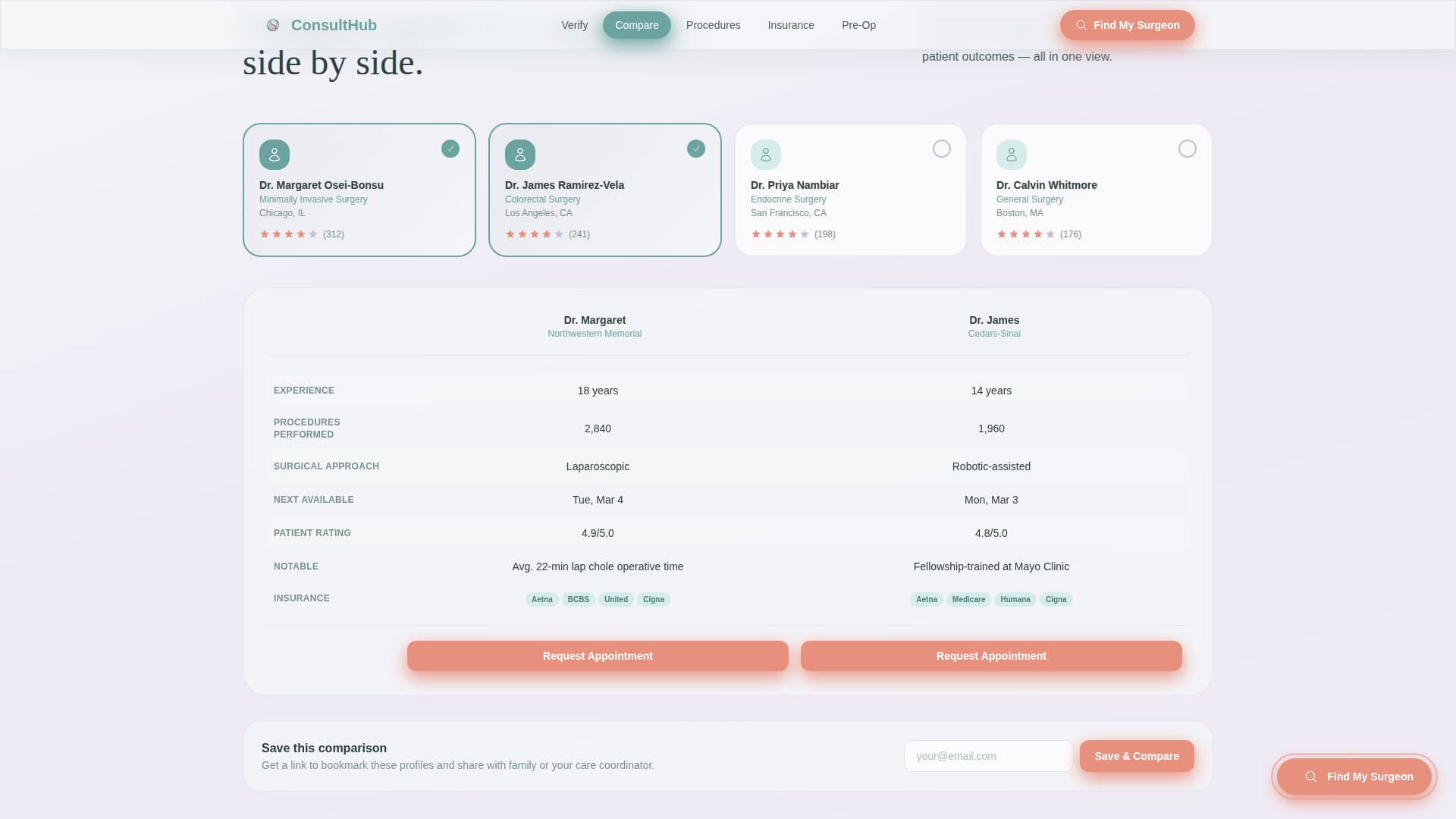
Task: Click the 'Dr. Calvin Whitmore' name text
Action: [1046, 185]
